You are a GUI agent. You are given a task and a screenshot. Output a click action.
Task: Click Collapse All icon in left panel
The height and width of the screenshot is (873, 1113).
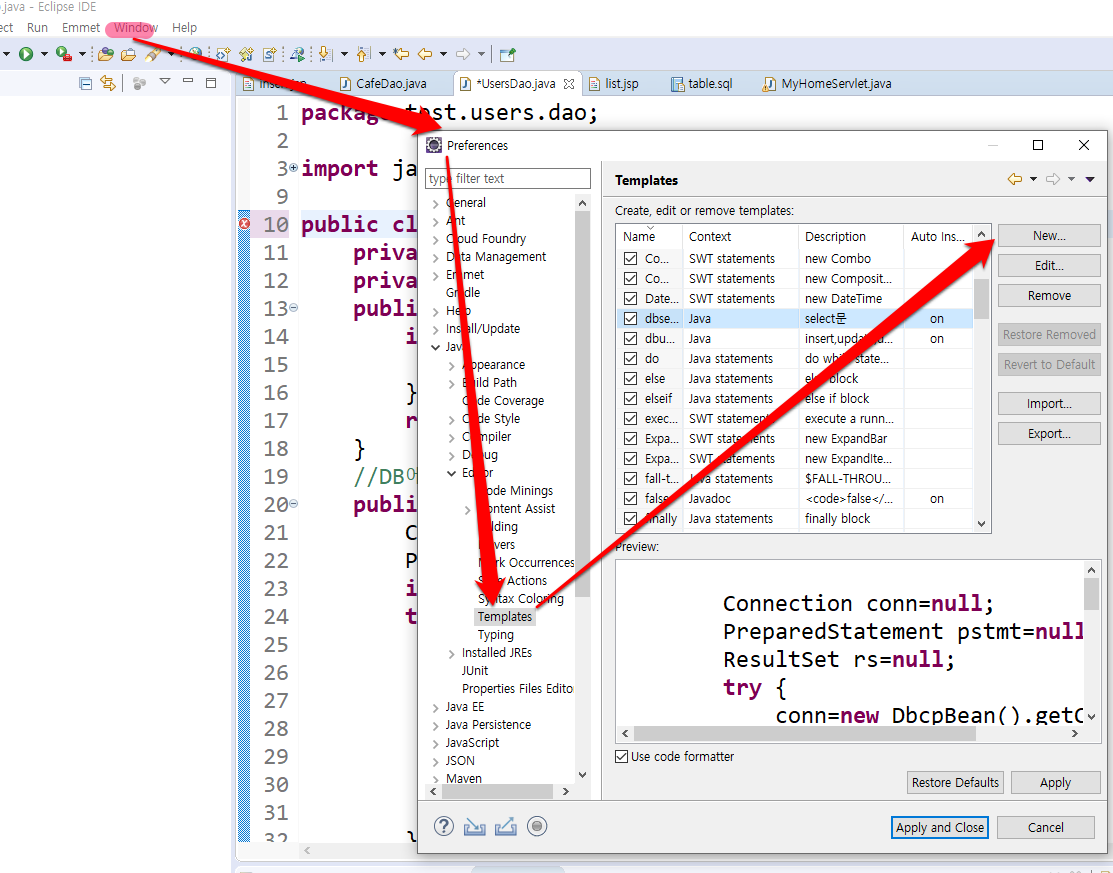pos(85,84)
